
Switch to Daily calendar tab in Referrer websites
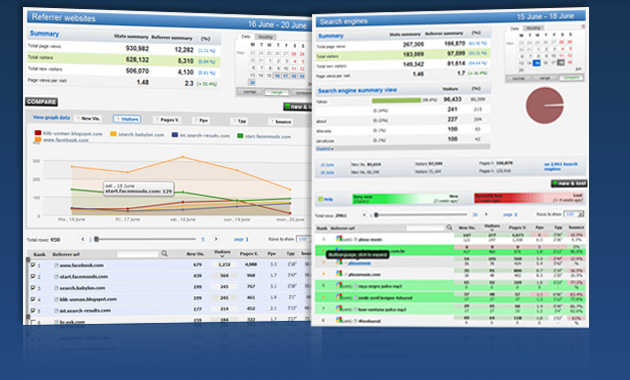[245, 37]
